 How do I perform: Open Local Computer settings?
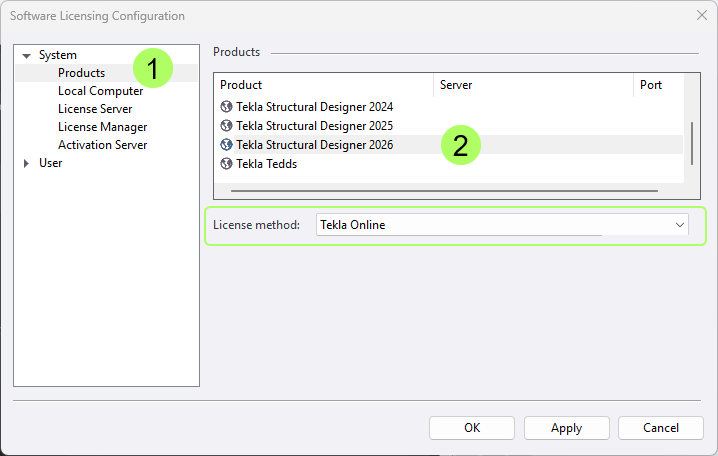point(100,91)
